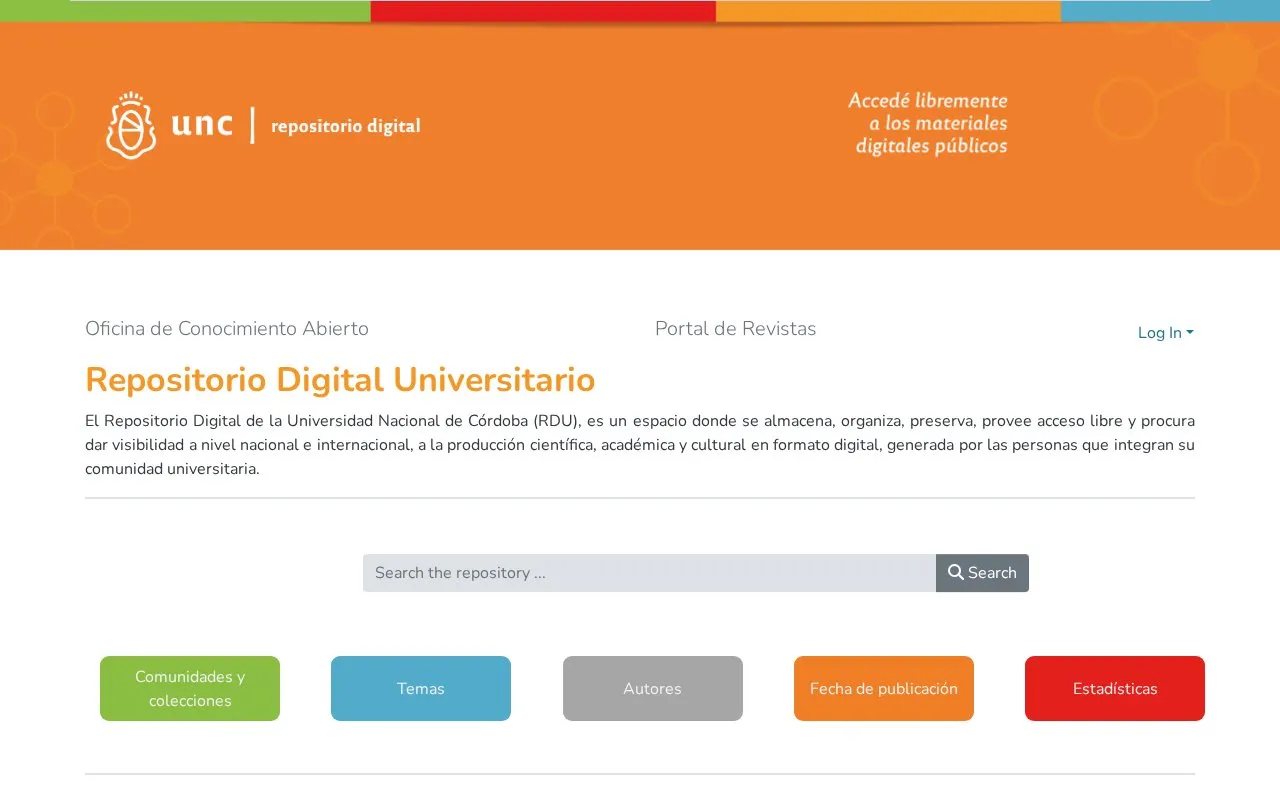This screenshot has height=800, width=1280.
Task: Click the Repositorio Digital Universitario heading
Action: tap(340, 380)
